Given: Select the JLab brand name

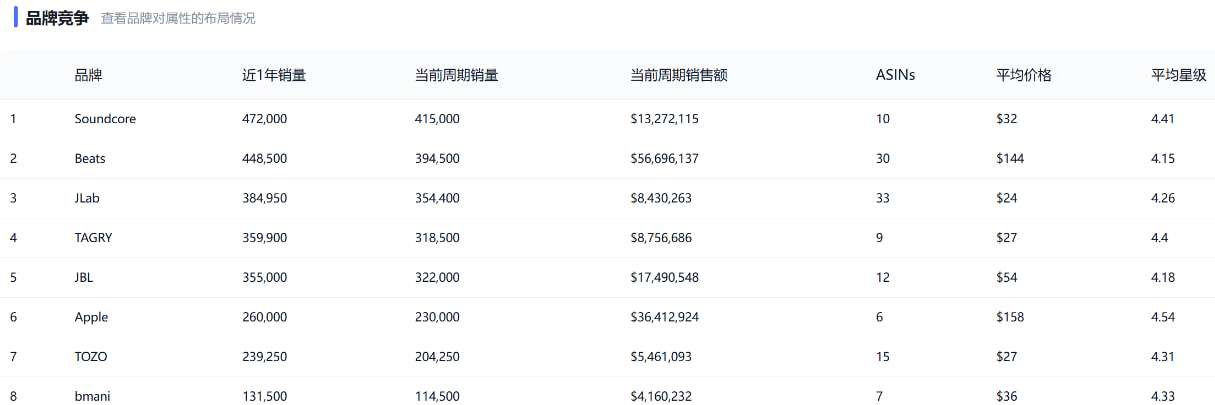Looking at the screenshot, I should click(87, 198).
